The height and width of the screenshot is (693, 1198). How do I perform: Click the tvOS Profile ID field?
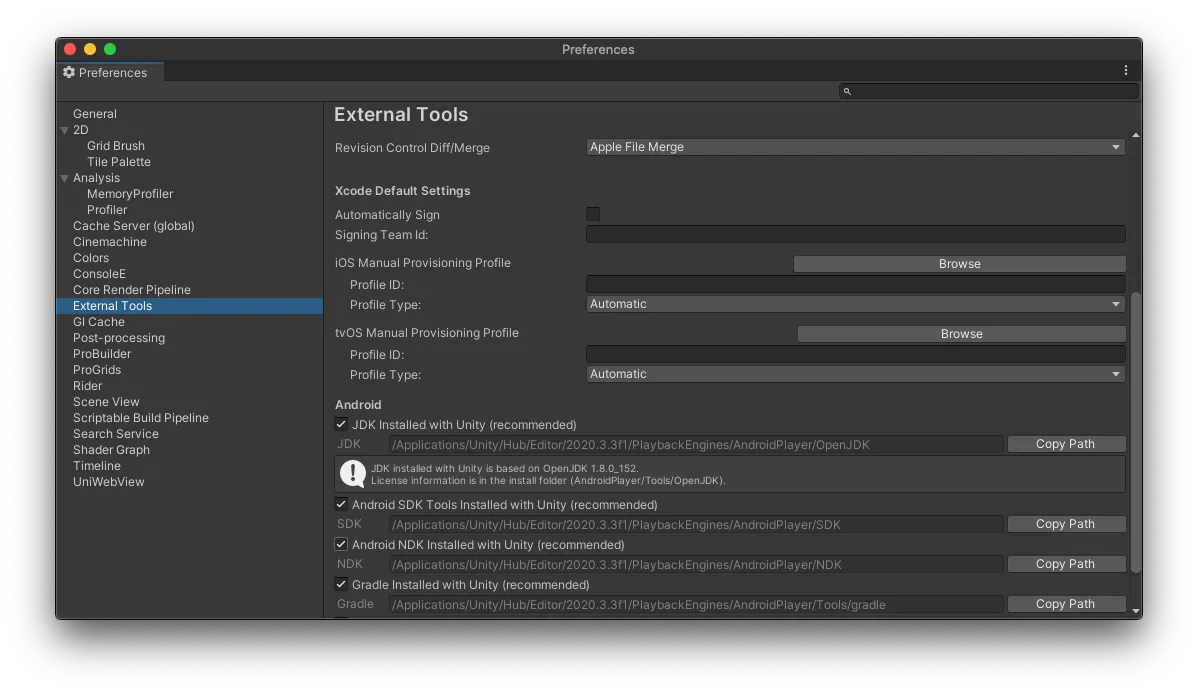pos(856,355)
